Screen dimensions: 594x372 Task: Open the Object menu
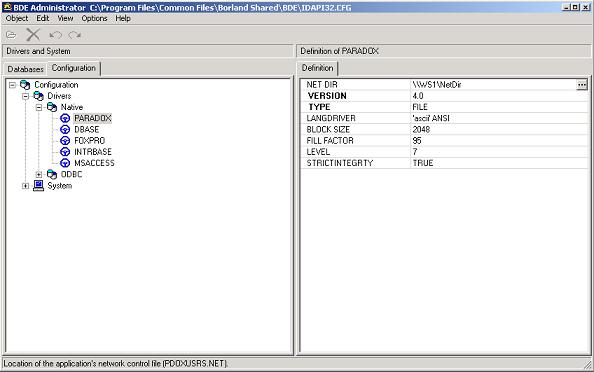coord(17,18)
